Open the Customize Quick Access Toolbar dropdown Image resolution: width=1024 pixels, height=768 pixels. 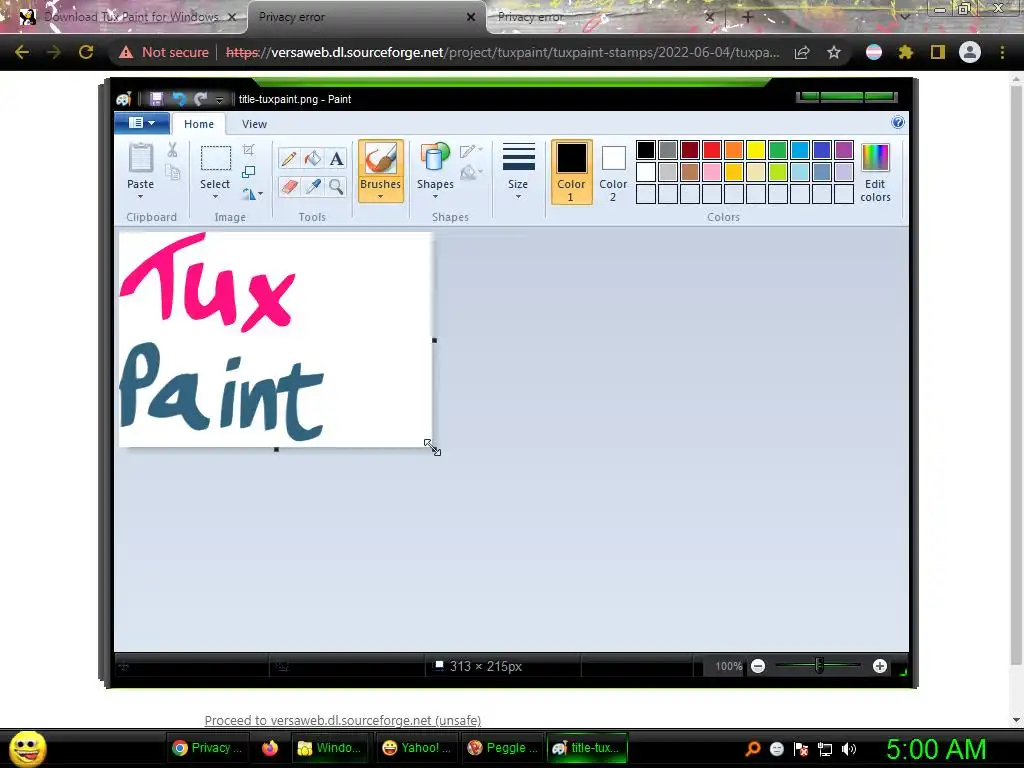(219, 100)
